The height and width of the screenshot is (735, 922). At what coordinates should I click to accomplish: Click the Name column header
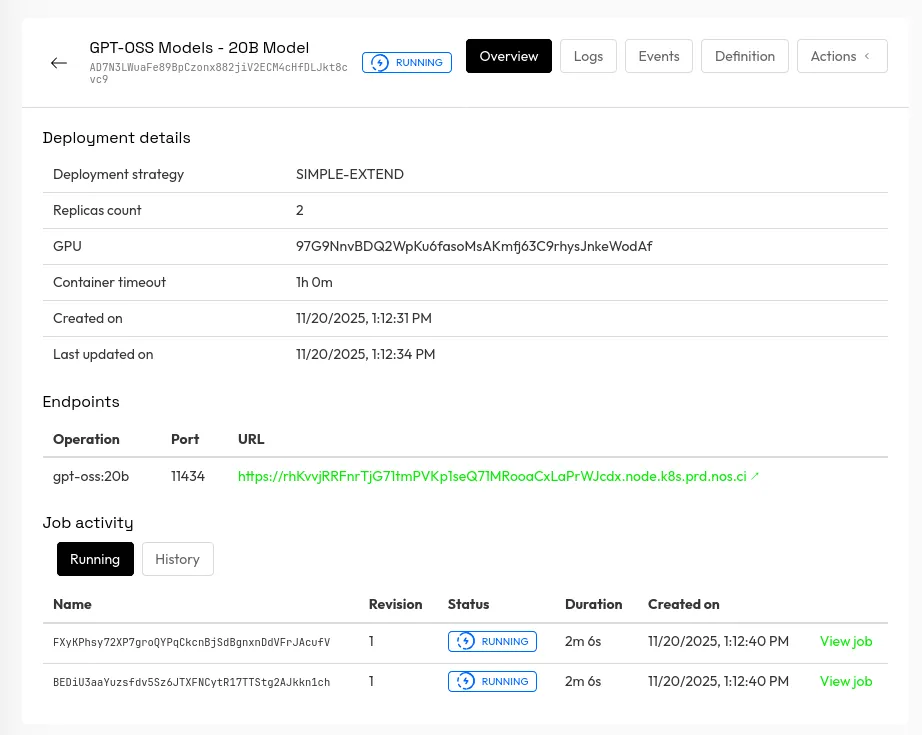pyautogui.click(x=72, y=604)
